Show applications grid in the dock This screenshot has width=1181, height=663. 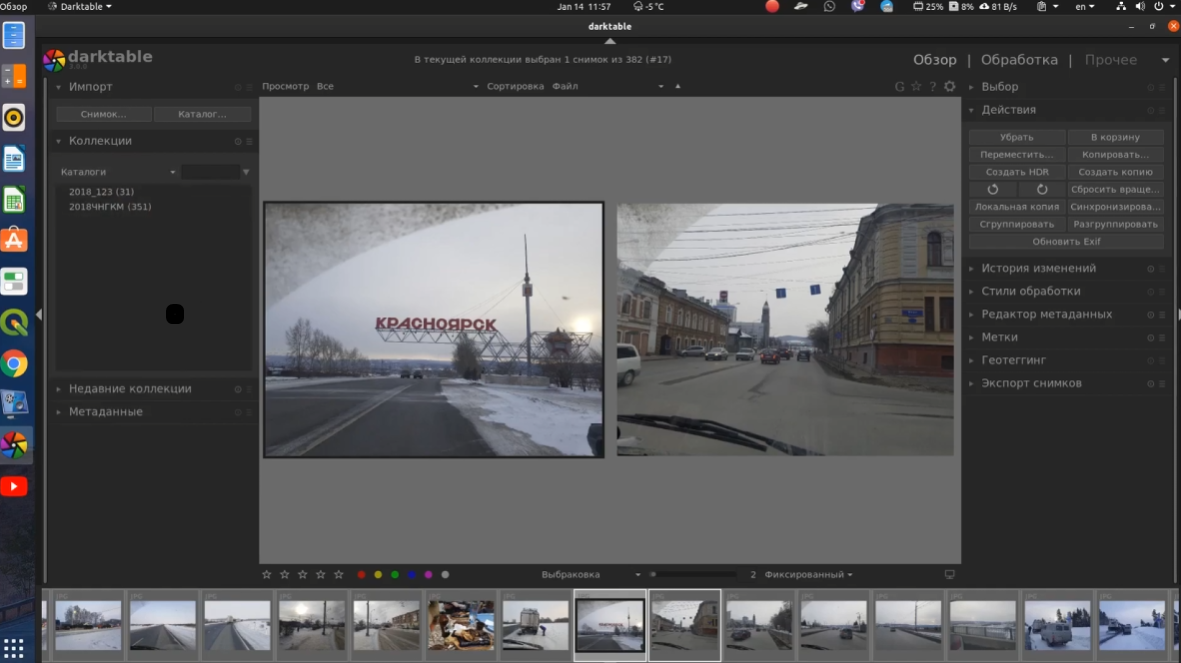[14, 647]
